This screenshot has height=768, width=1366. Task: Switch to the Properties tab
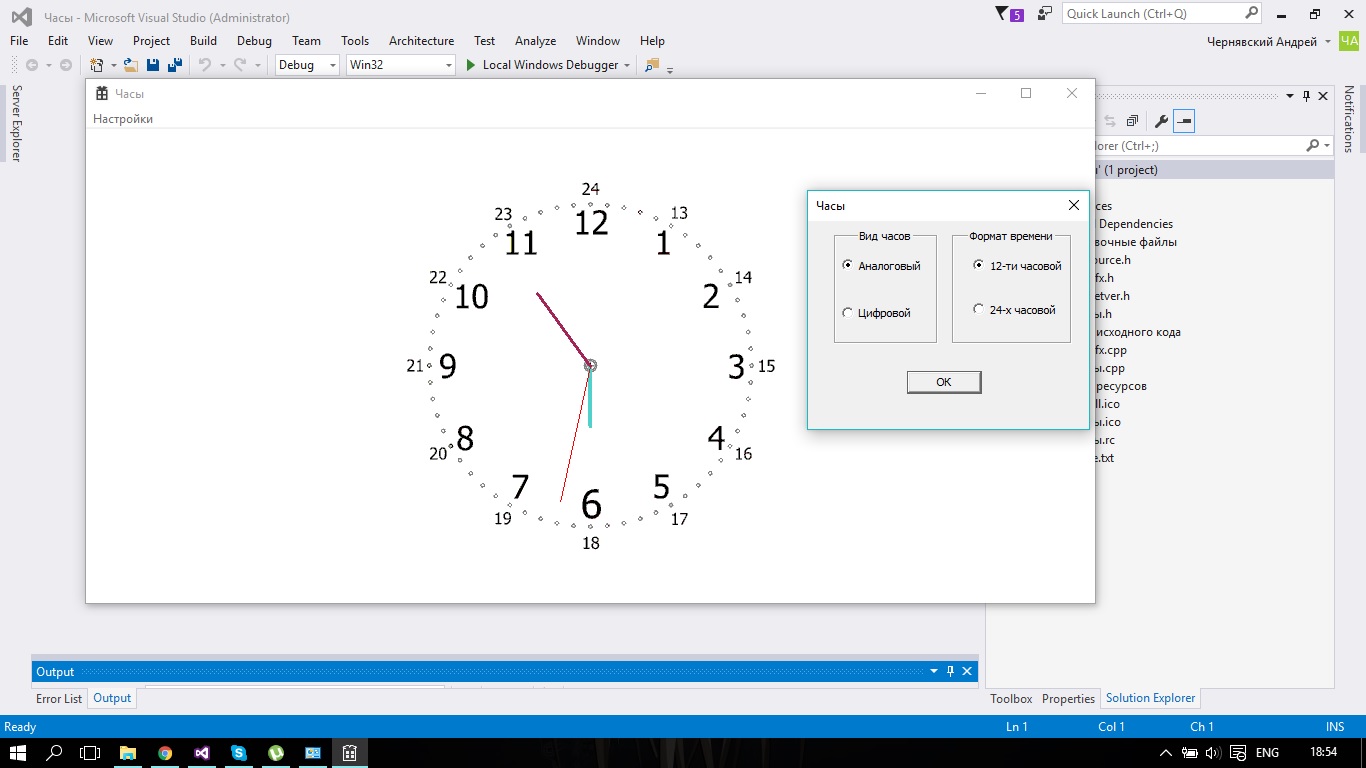pos(1068,699)
